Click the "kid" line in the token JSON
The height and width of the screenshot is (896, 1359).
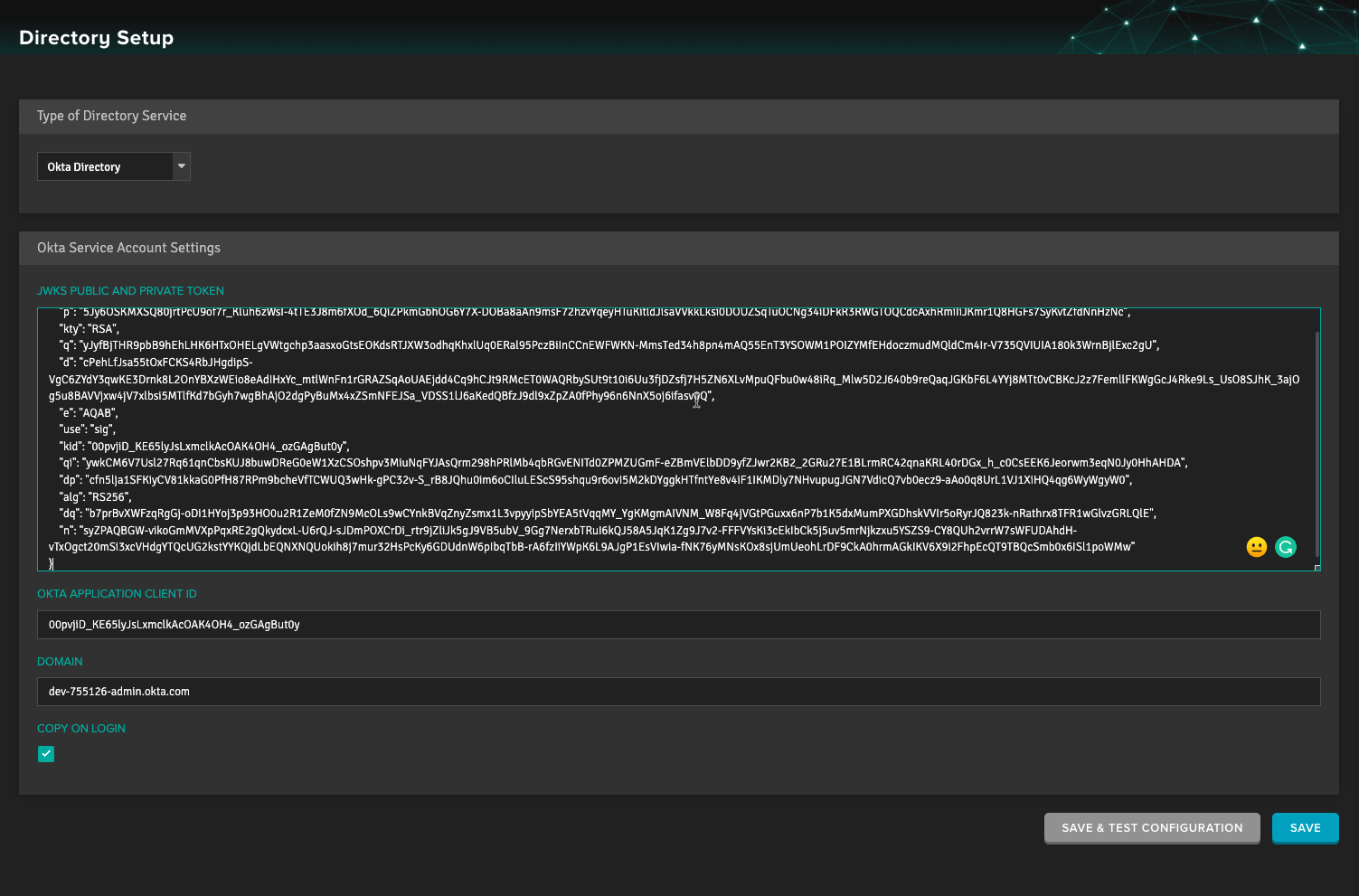tap(203, 447)
